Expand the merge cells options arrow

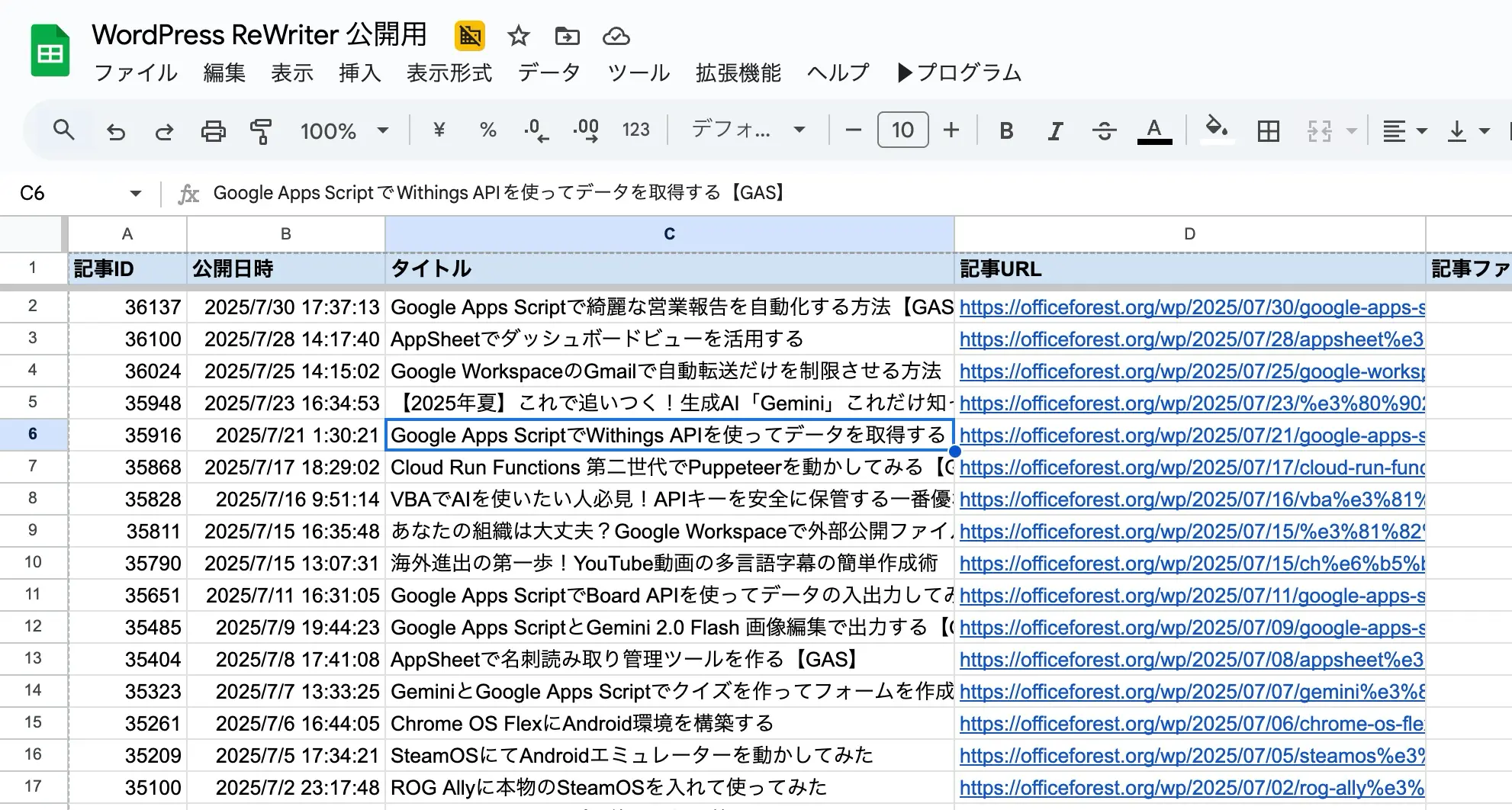click(1352, 131)
